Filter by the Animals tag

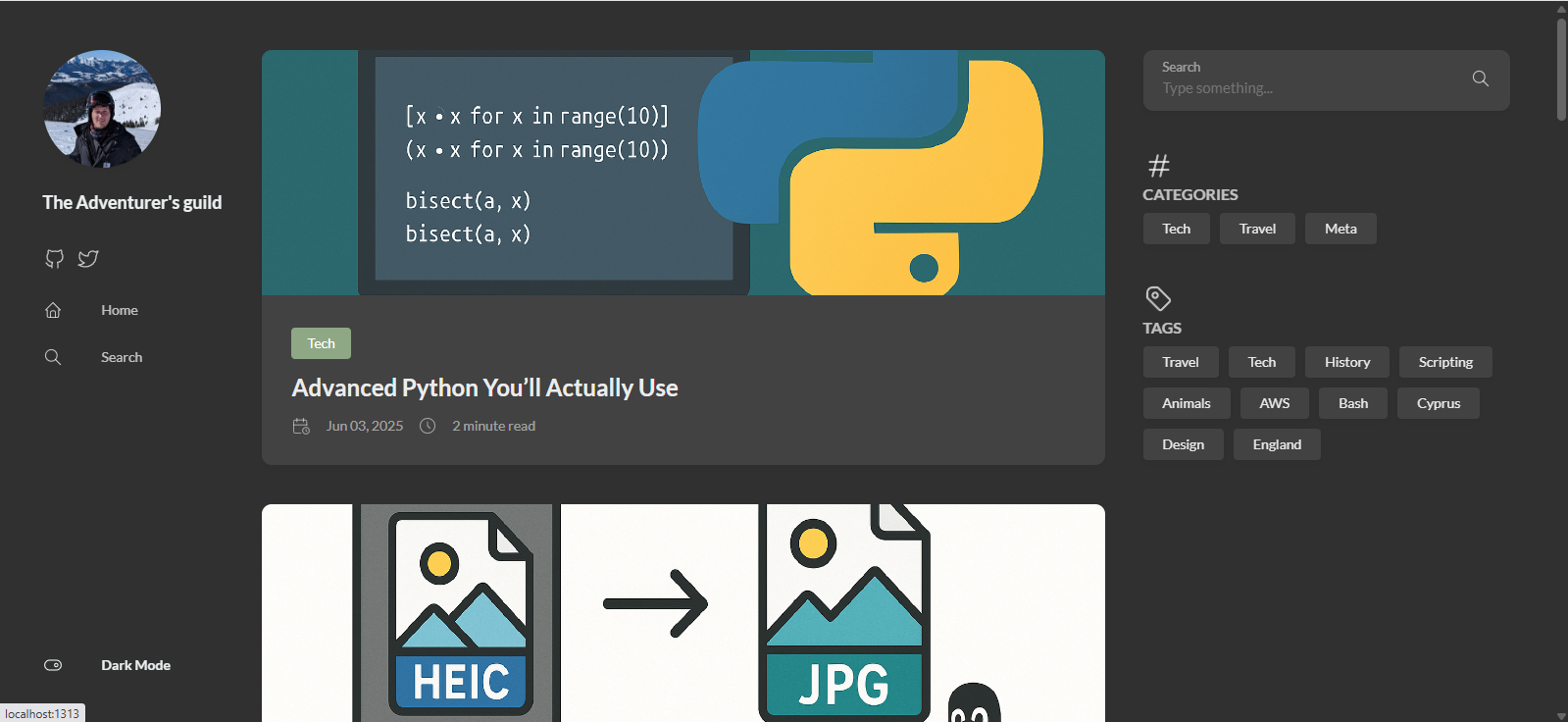coord(1187,403)
